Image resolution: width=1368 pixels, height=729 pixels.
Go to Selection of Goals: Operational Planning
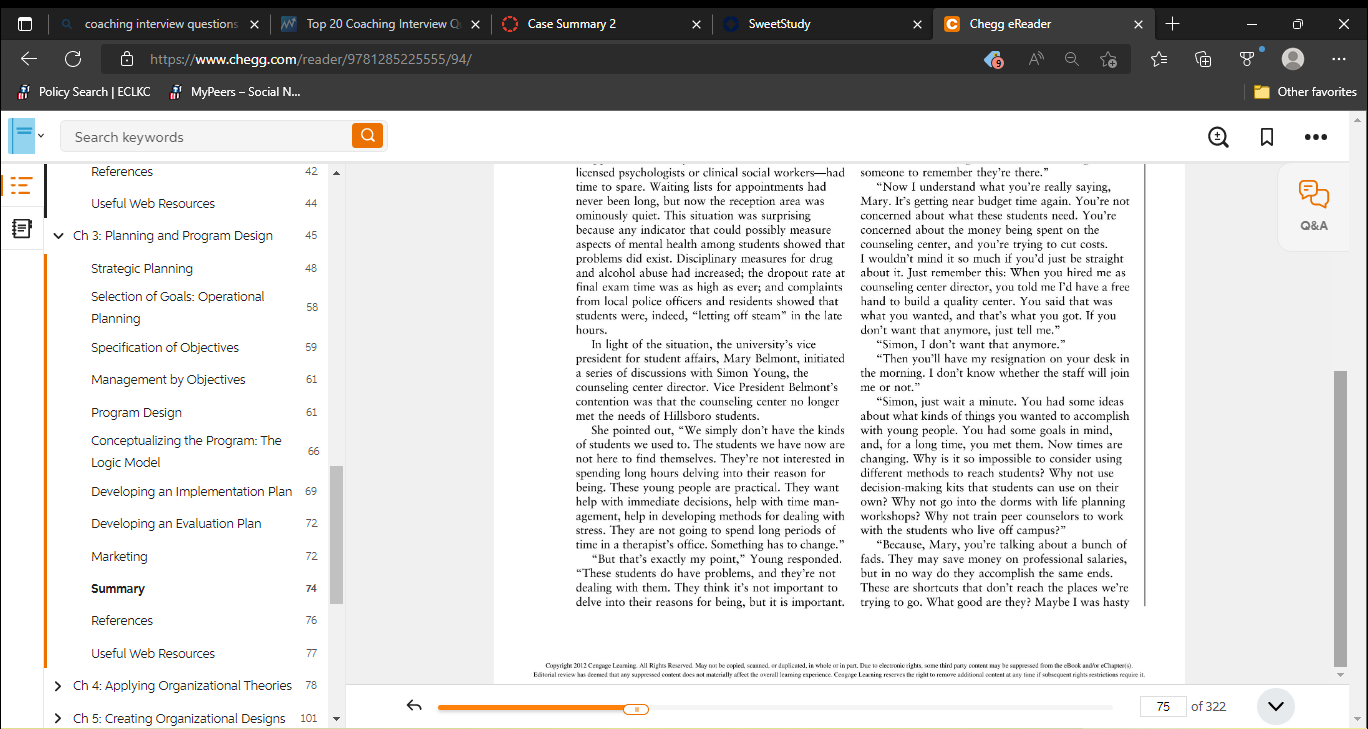178,307
